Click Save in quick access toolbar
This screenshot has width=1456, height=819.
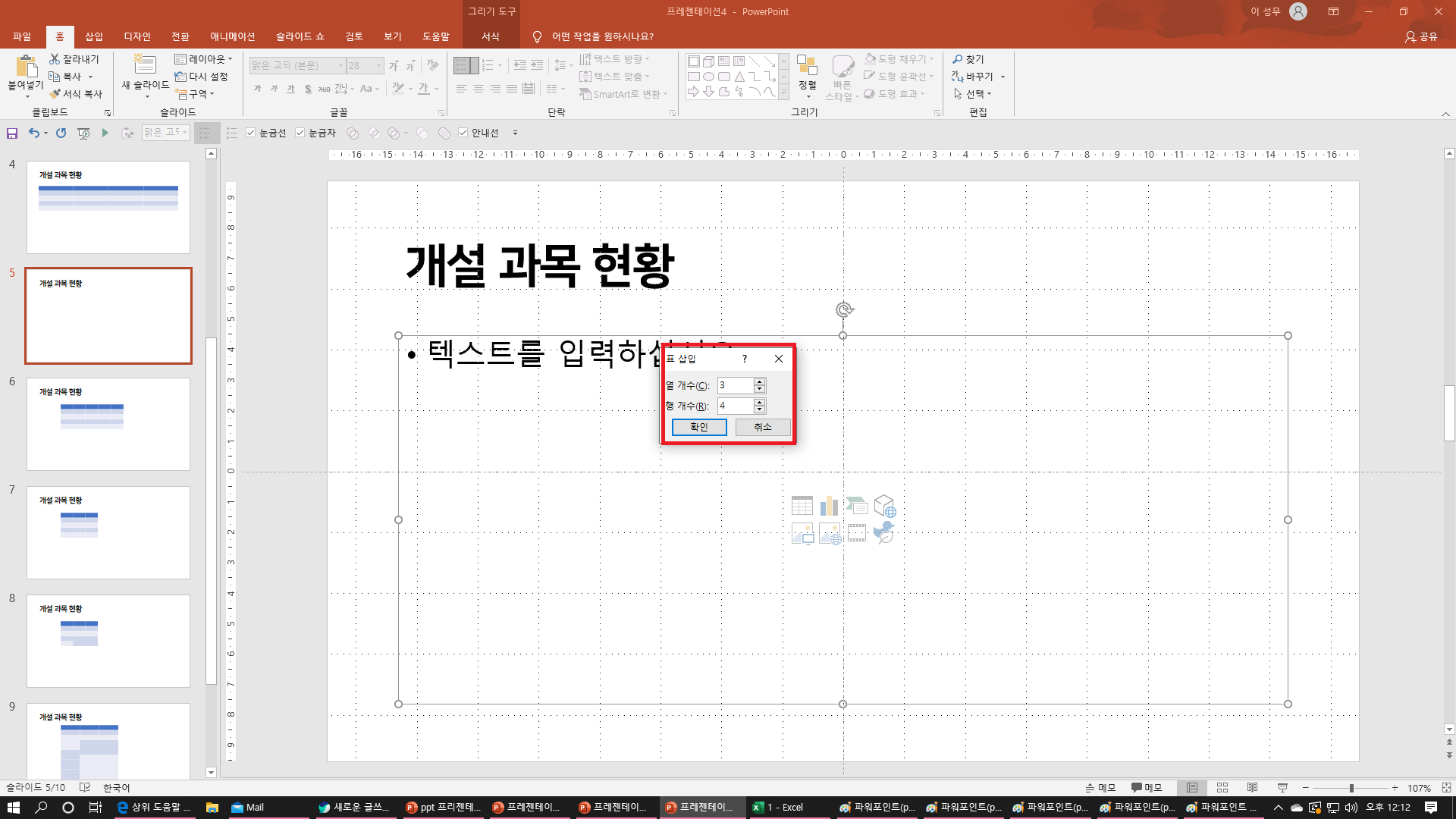pyautogui.click(x=12, y=133)
